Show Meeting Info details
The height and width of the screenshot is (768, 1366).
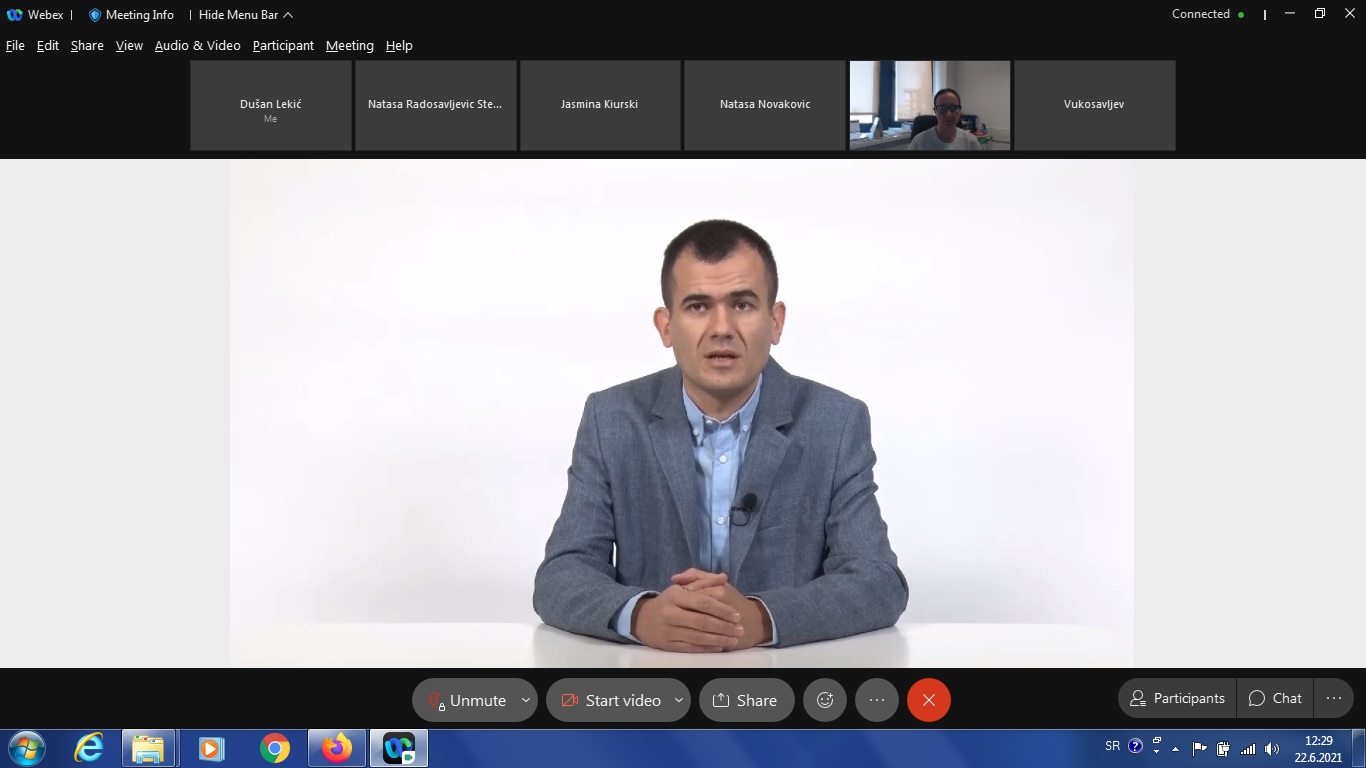131,15
